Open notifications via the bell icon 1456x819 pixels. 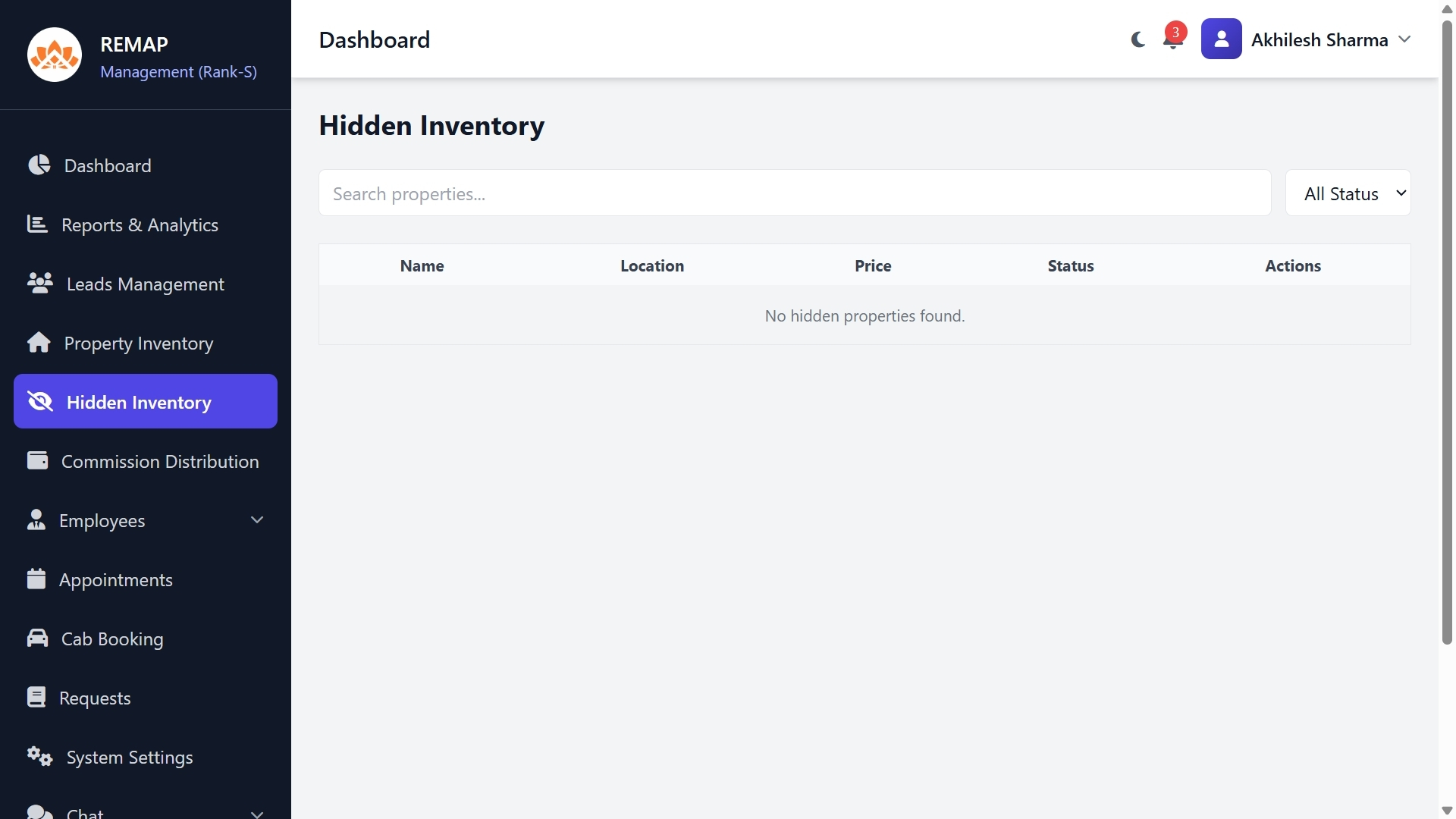point(1173,41)
